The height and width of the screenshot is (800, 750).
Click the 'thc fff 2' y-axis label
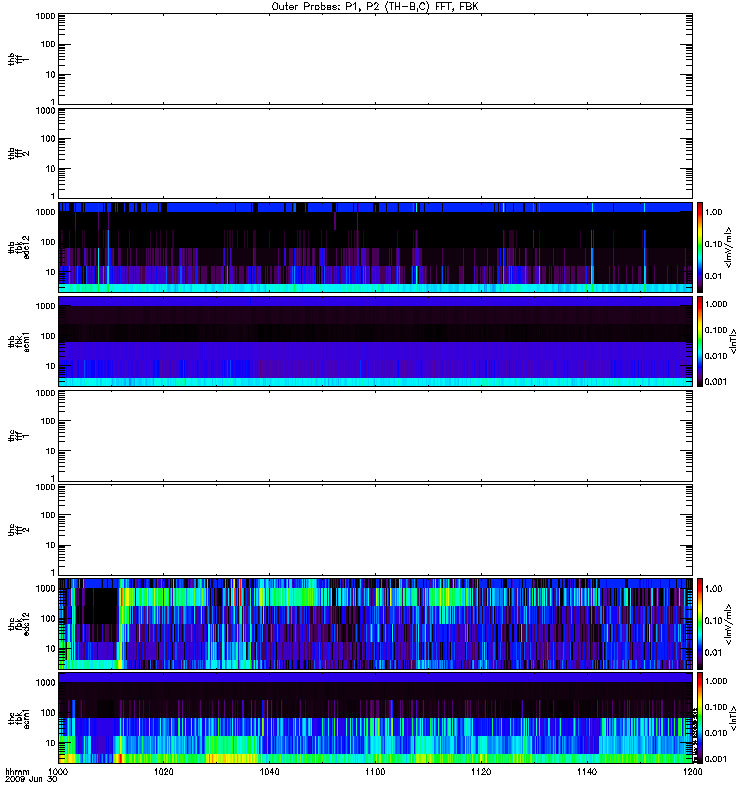(19, 530)
